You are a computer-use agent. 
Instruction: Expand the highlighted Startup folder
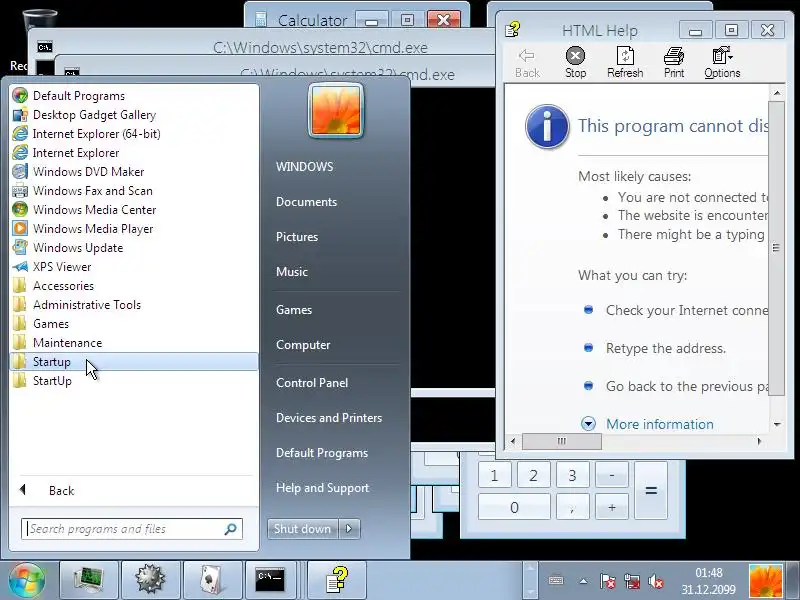(134, 362)
